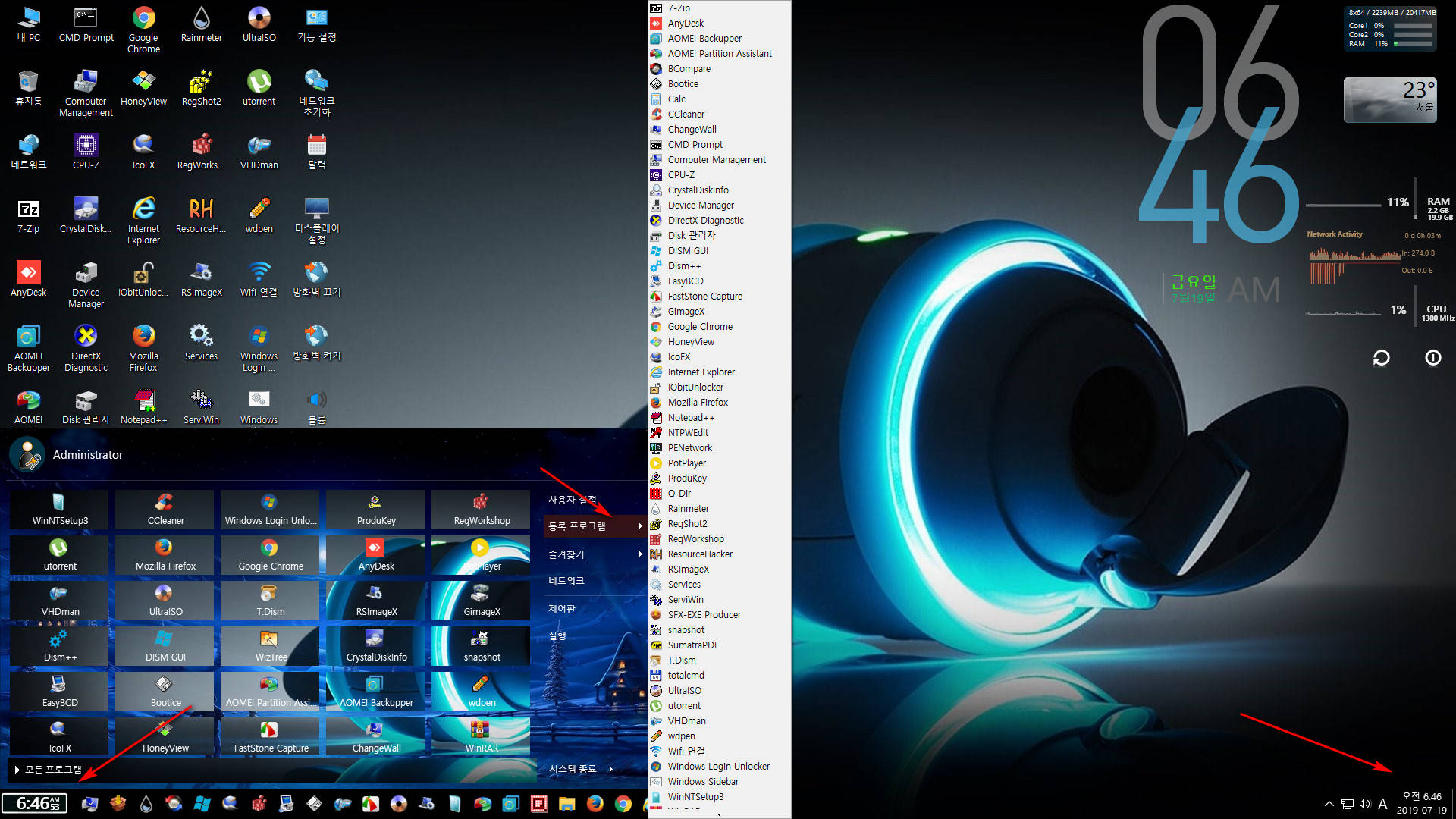This screenshot has width=1456, height=819.
Task: Click the power icon on the Rainmeter skin
Action: pos(1433,358)
